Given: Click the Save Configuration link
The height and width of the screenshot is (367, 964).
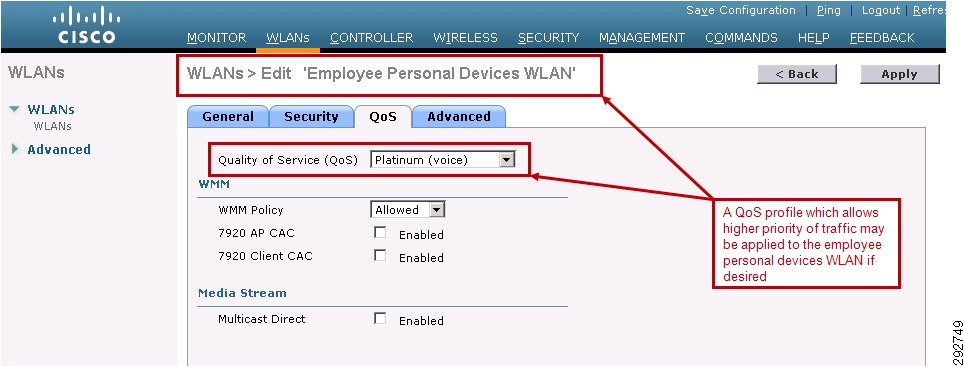Looking at the screenshot, I should [741, 10].
